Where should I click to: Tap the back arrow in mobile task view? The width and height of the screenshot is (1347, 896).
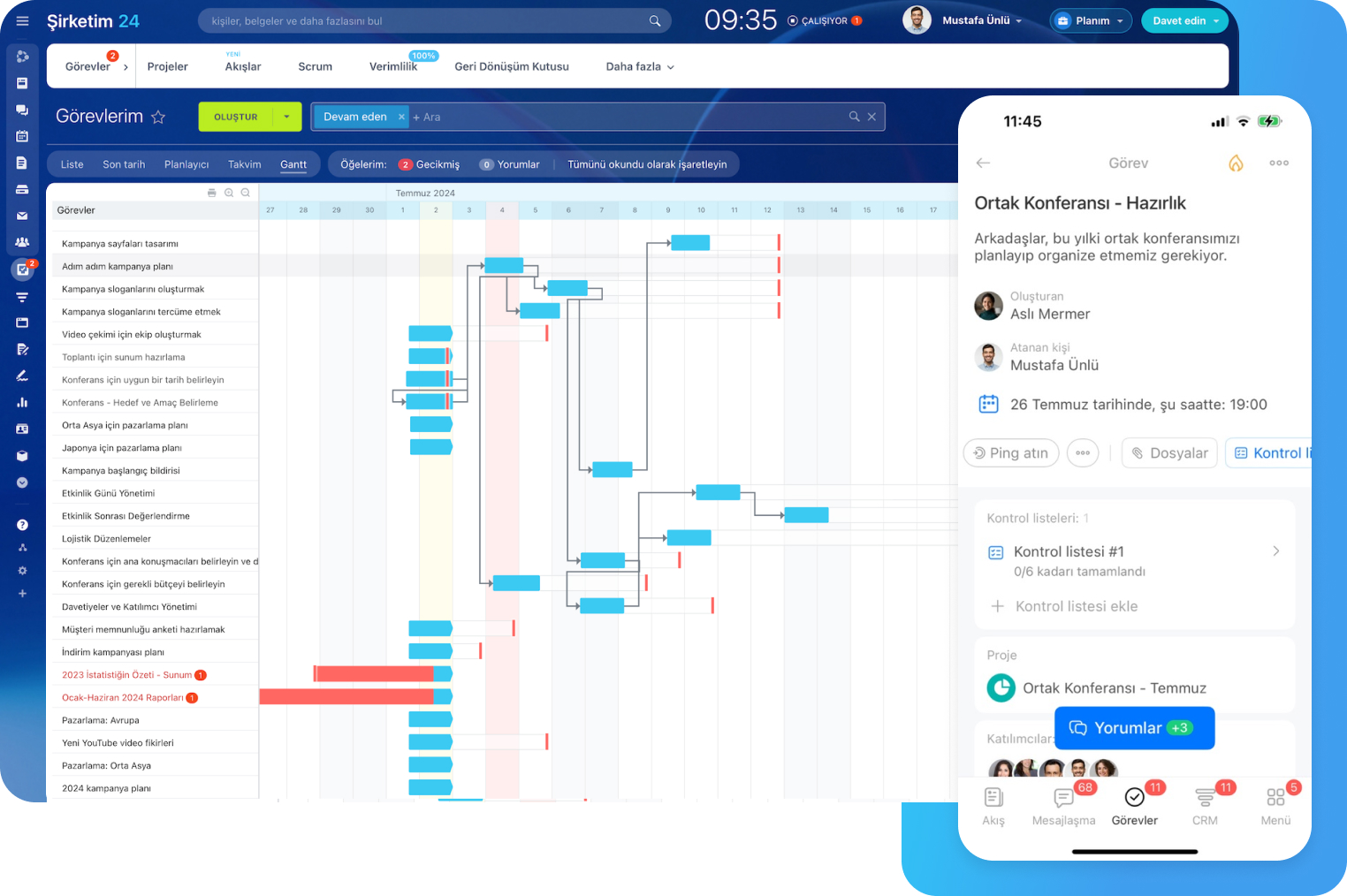tap(983, 163)
